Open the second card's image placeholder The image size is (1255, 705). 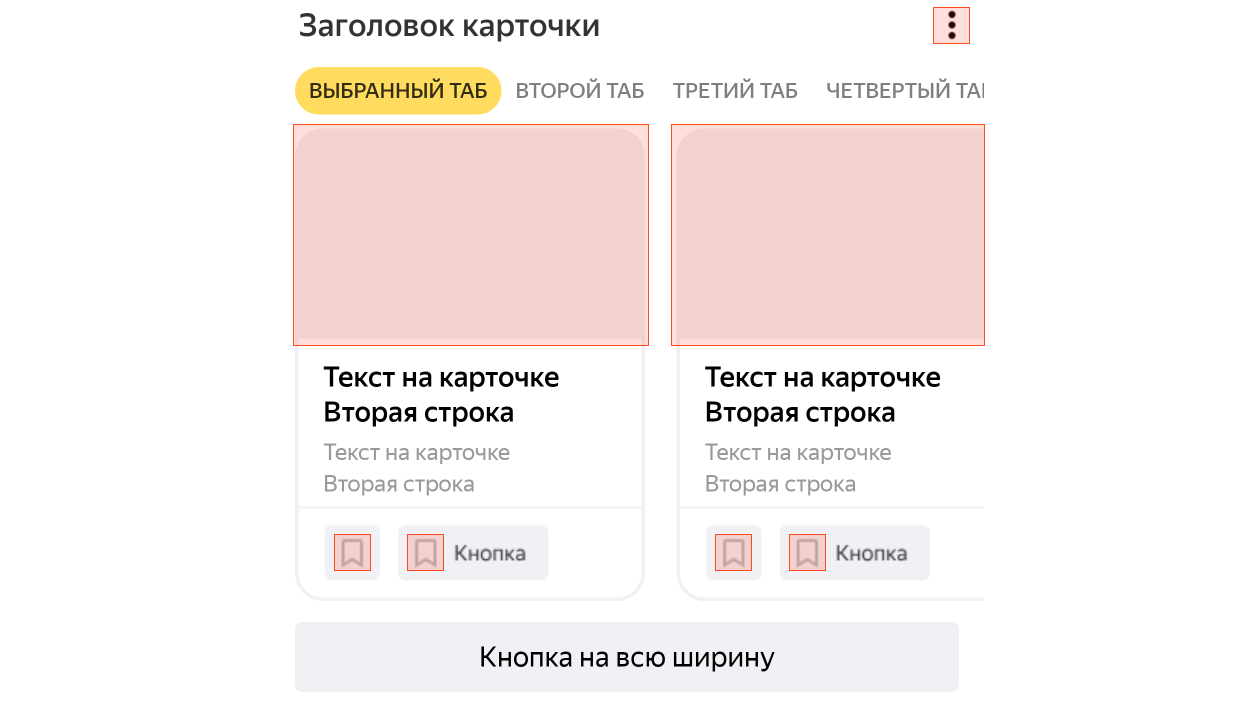(x=828, y=235)
